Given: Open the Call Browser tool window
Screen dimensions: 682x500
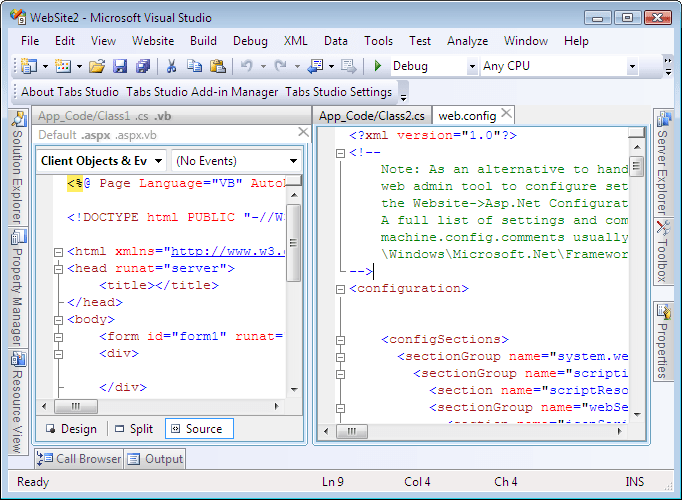Looking at the screenshot, I should 79,459.
